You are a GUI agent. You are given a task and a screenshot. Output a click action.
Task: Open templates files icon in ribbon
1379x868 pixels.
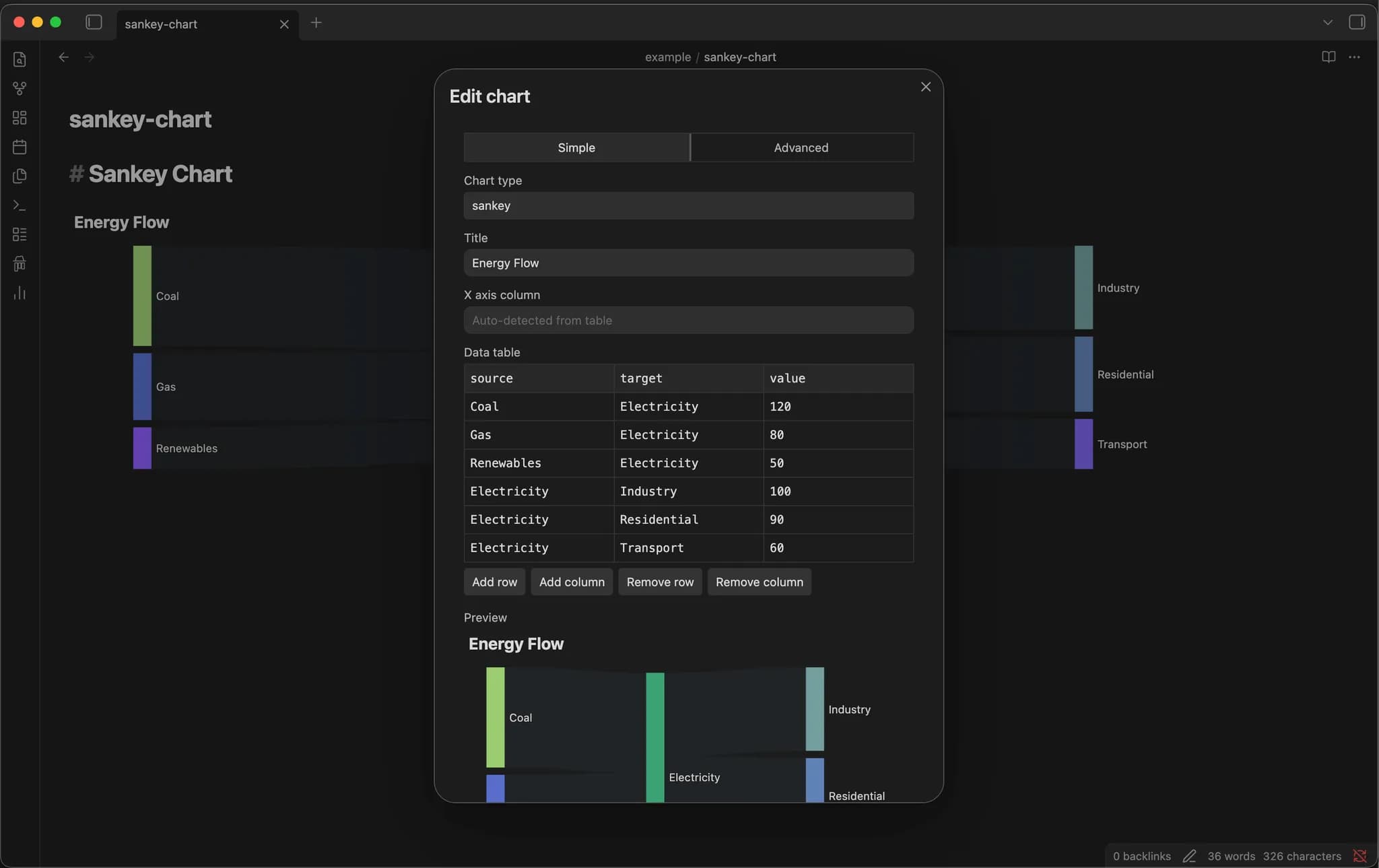click(20, 176)
